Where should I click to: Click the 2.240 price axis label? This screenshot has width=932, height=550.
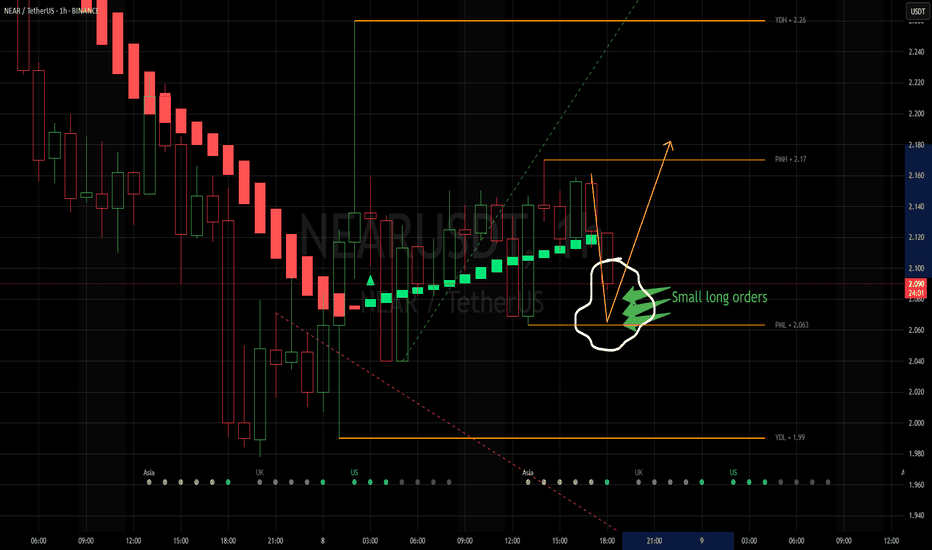pos(916,52)
